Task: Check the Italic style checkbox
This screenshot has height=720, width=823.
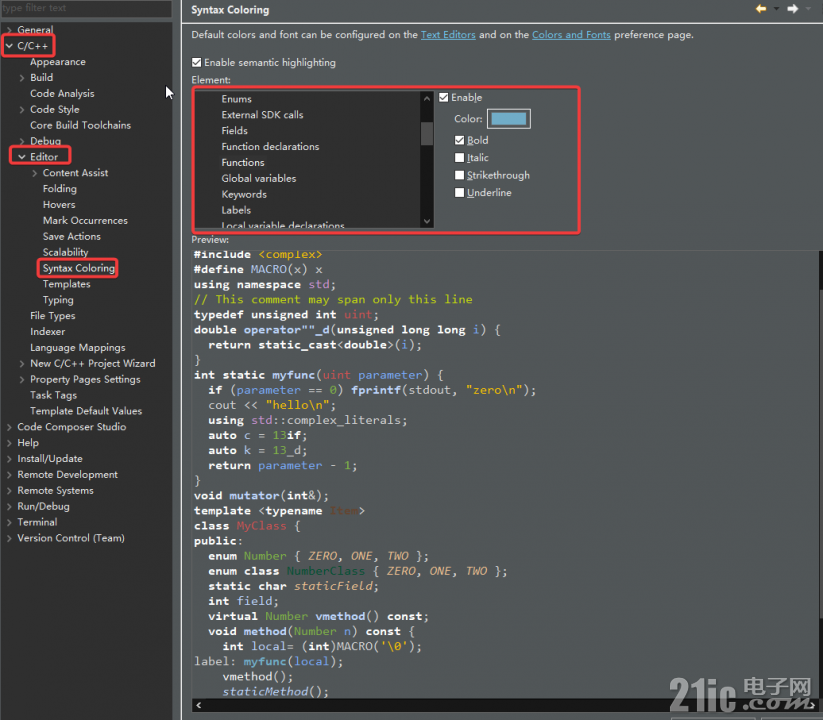Action: 459,157
